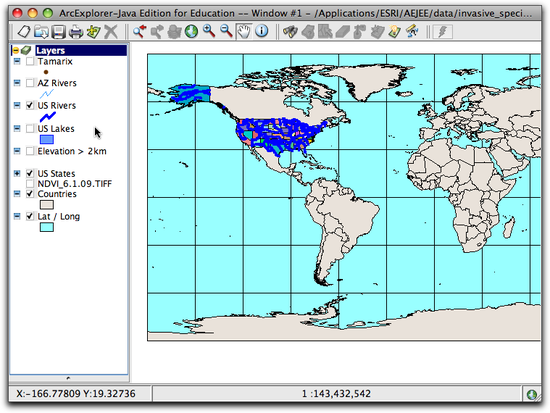Click the grayed icon left of the eraser icon

[325, 32]
